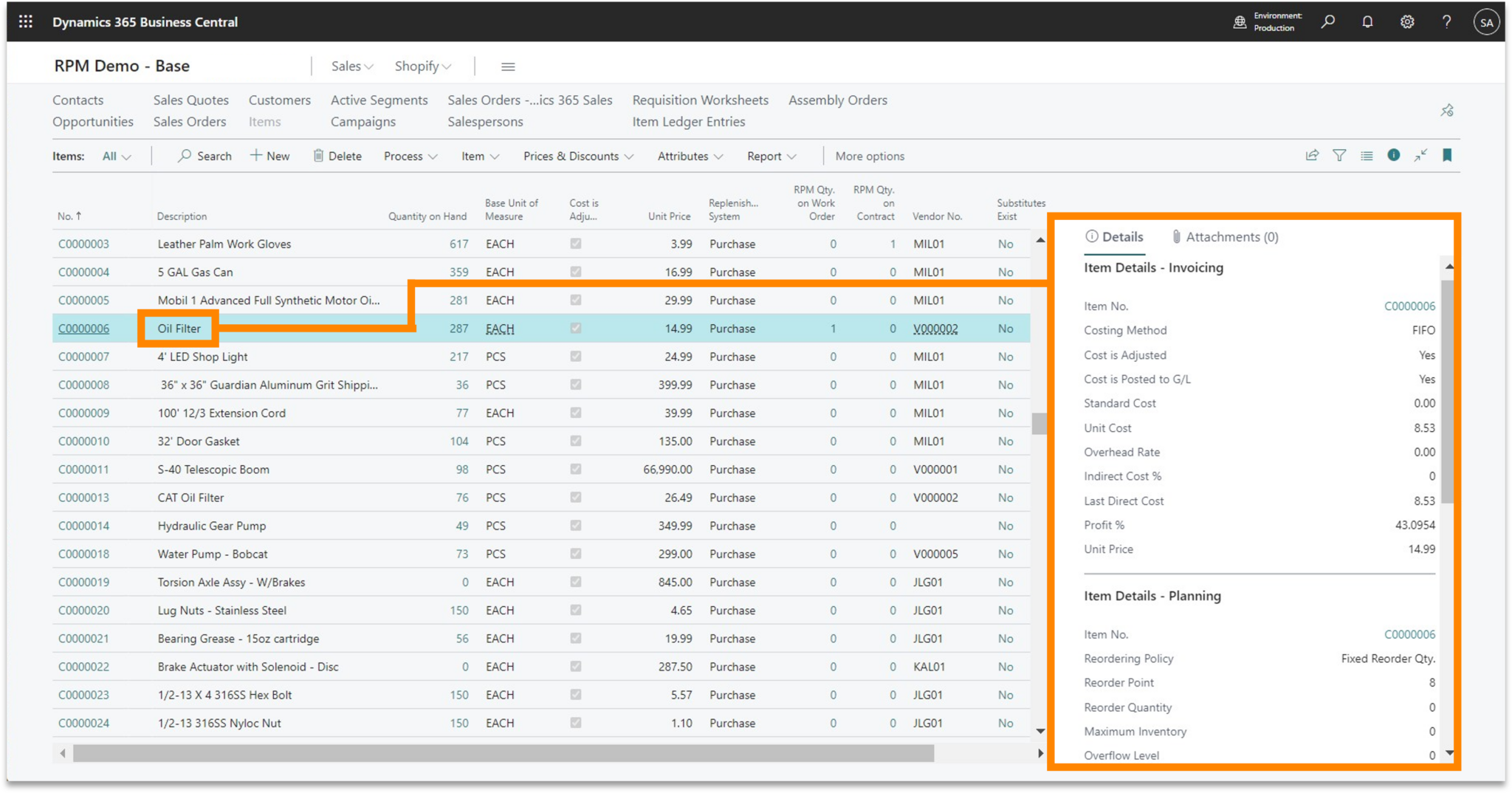Toggle Cost is Adjusted checkbox for CAT Oil Filter
1512x793 pixels.
coord(576,497)
